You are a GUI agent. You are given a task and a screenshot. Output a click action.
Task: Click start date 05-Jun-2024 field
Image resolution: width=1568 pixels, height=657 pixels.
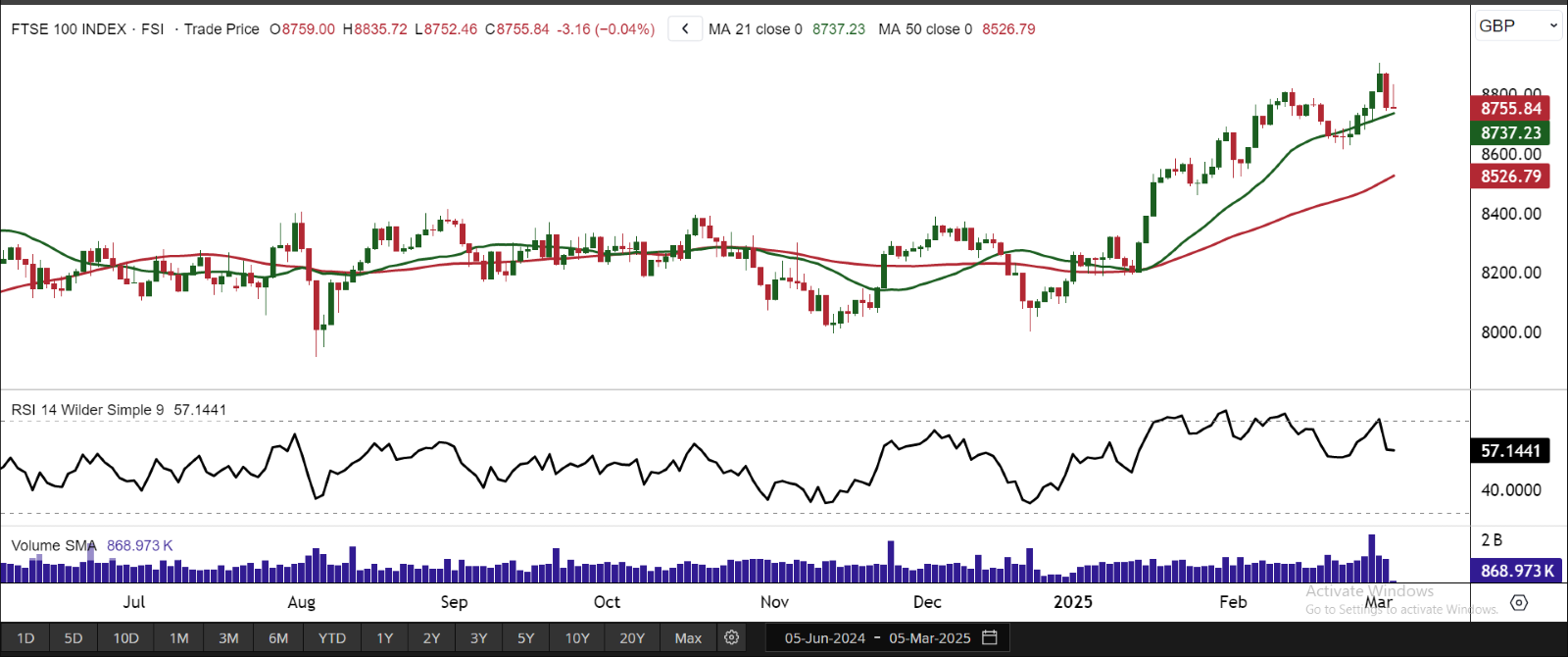[x=824, y=638]
